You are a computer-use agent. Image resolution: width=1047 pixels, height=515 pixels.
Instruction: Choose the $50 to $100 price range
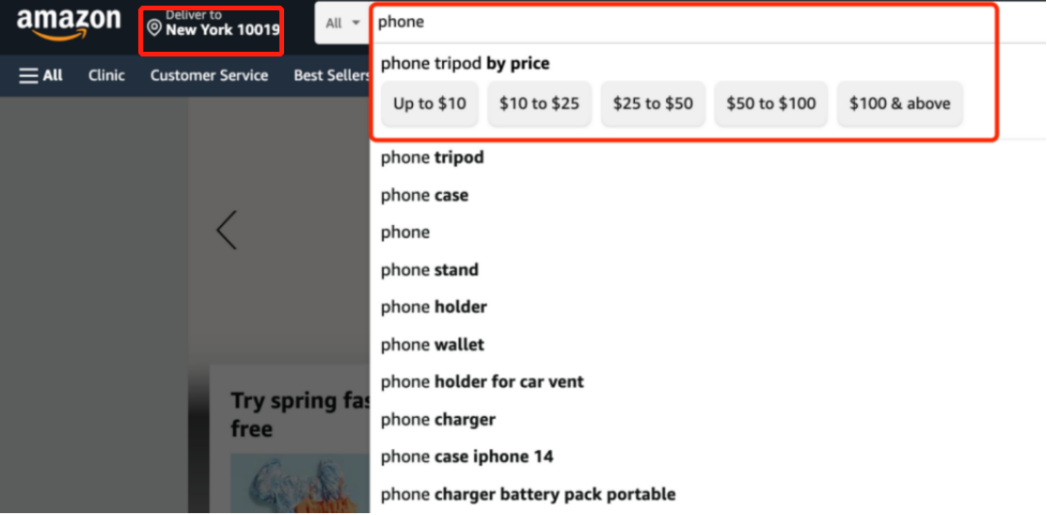click(771, 103)
